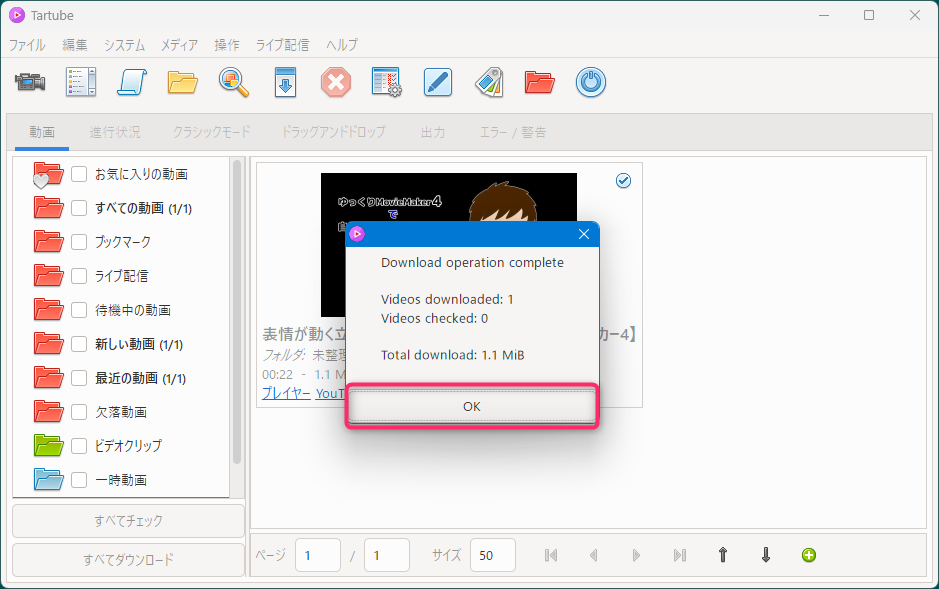Viewport: 939px width, 589px height.
Task: Click the magnifier Check all icon
Action: coord(234,82)
